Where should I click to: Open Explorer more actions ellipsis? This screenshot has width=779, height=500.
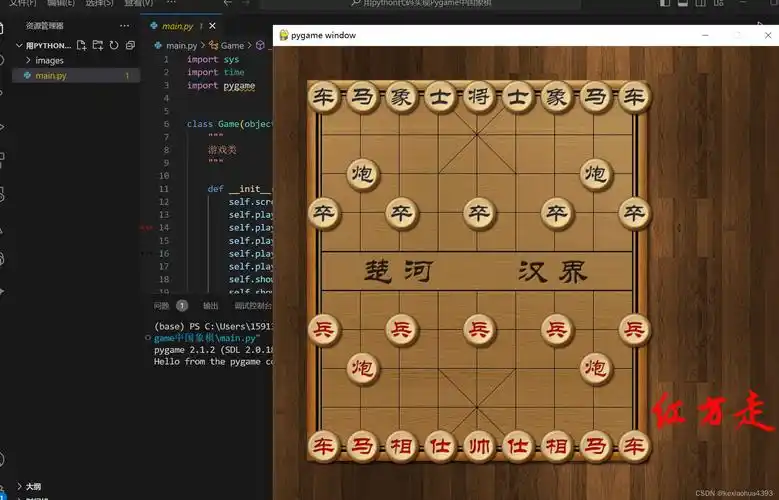pos(124,25)
